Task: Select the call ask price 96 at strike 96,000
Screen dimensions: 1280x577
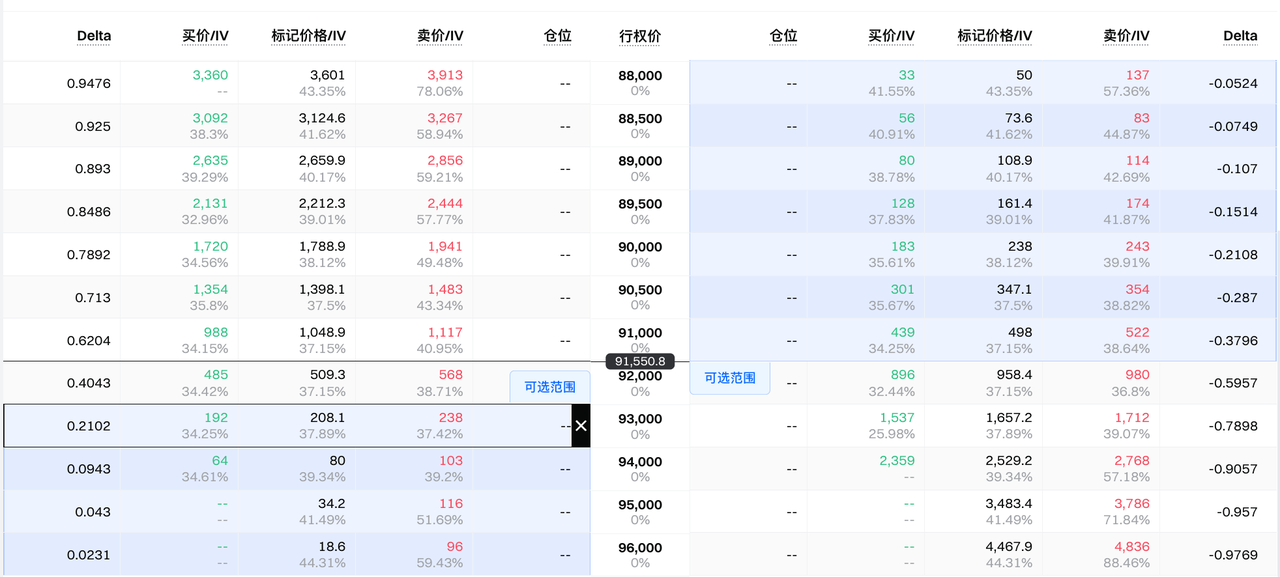Action: [x=454, y=547]
